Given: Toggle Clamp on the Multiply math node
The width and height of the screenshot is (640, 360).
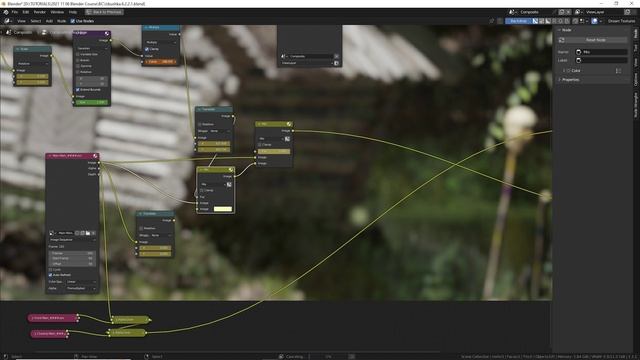Looking at the screenshot, I should [147, 49].
